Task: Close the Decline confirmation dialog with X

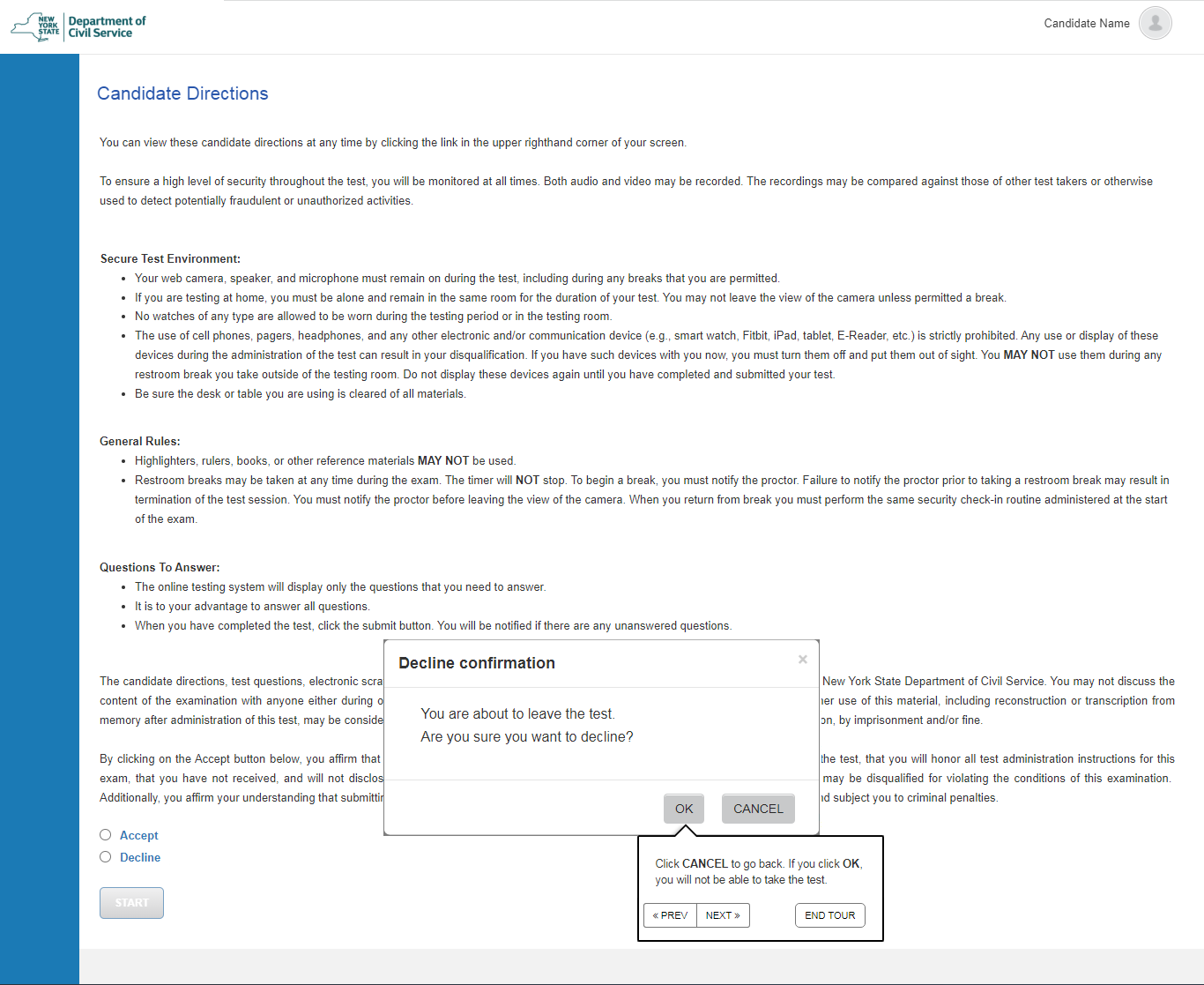Action: pyautogui.click(x=802, y=660)
